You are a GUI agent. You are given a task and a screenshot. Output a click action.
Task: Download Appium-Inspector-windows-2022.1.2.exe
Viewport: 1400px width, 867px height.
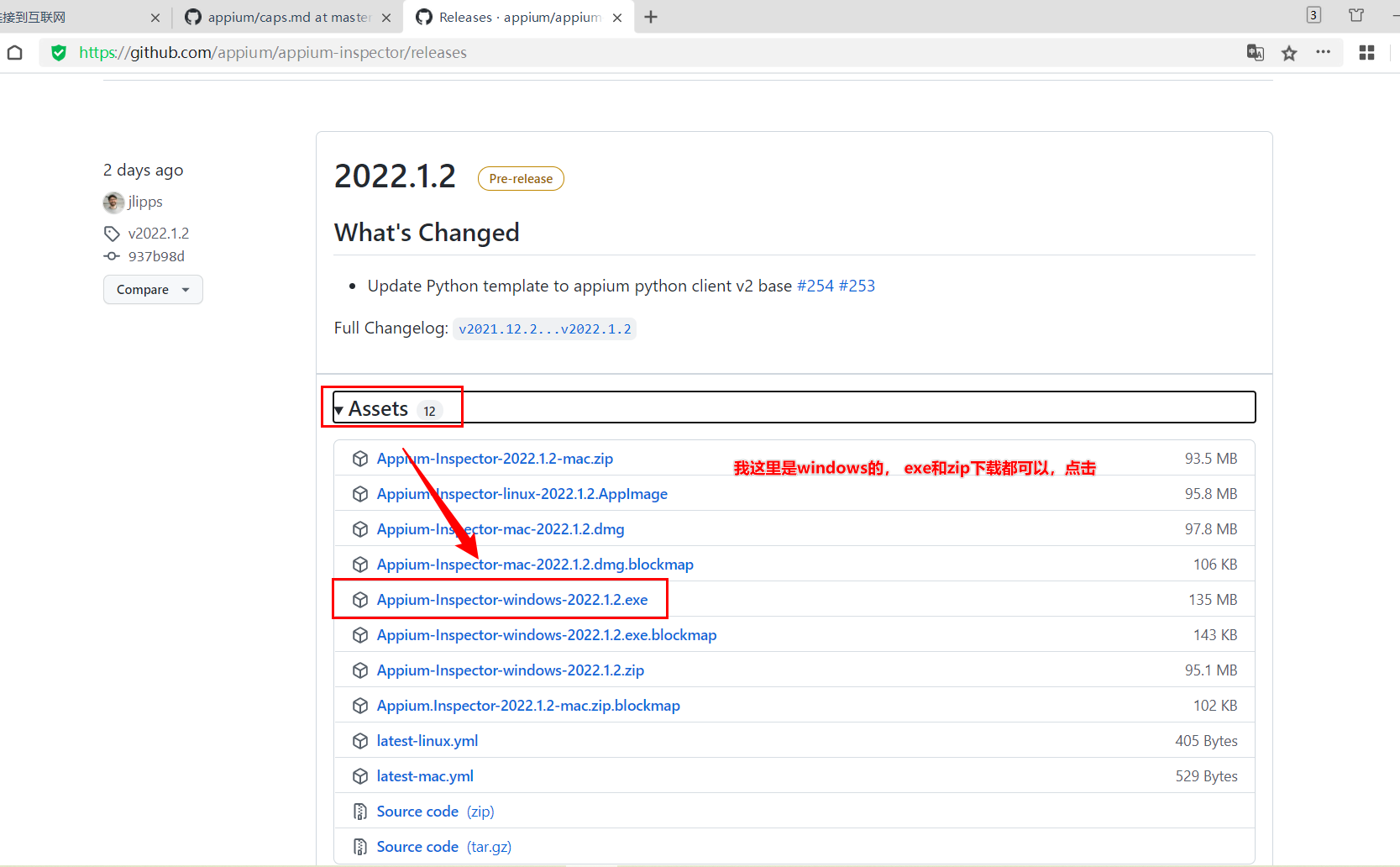512,600
